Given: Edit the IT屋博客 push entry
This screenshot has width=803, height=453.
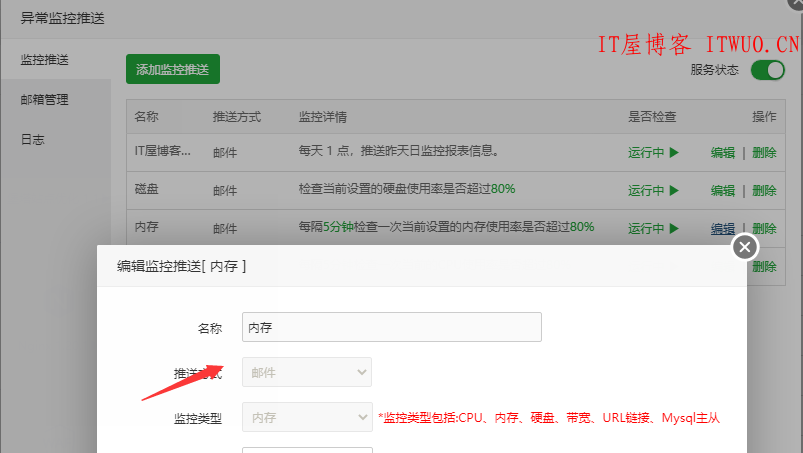Looking at the screenshot, I should [723, 153].
